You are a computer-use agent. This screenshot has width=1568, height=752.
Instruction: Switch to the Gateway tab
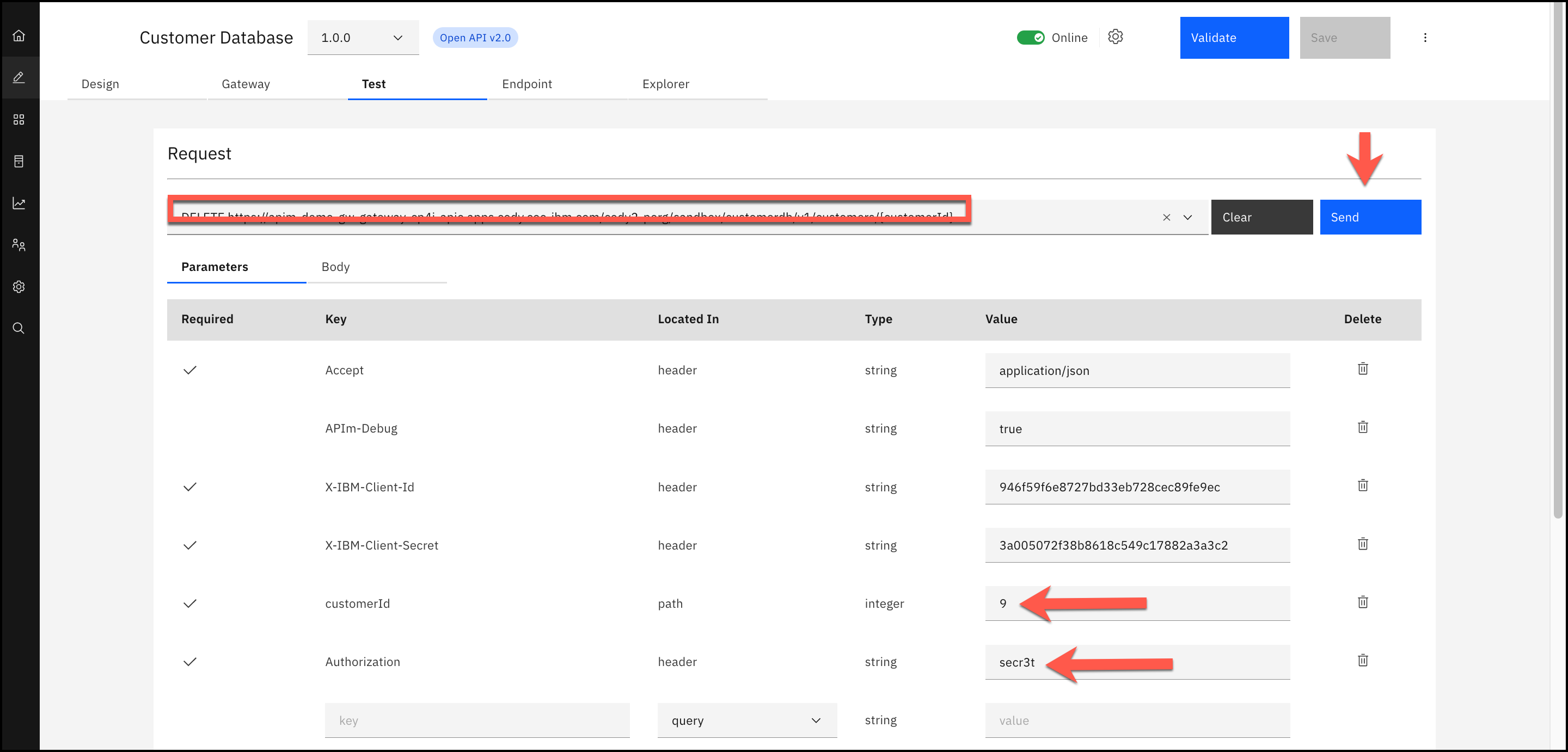[x=246, y=84]
